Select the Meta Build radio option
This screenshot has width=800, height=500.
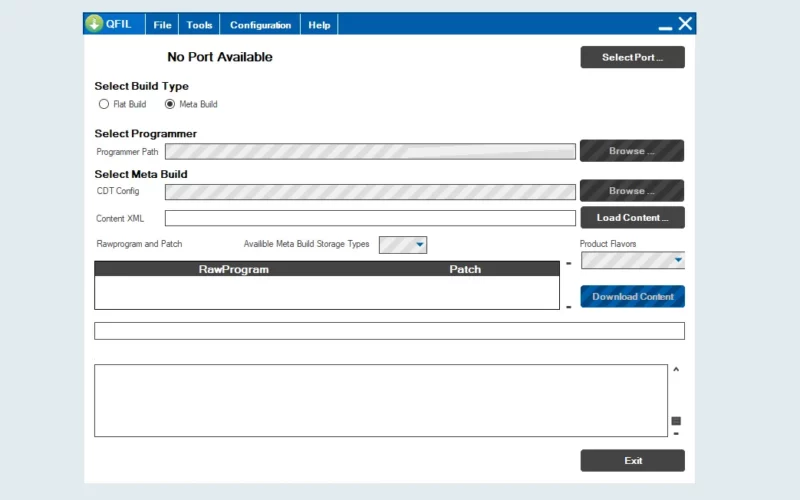[x=170, y=104]
